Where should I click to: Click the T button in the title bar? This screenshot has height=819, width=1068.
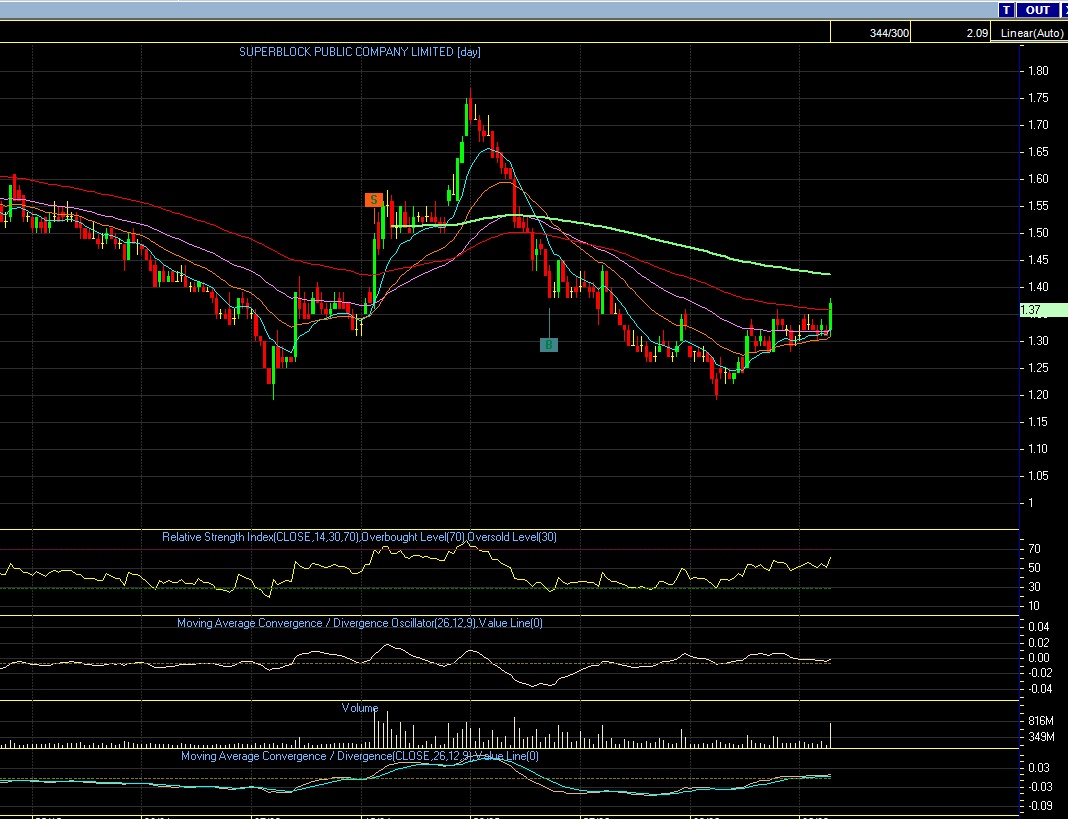[x=1006, y=10]
